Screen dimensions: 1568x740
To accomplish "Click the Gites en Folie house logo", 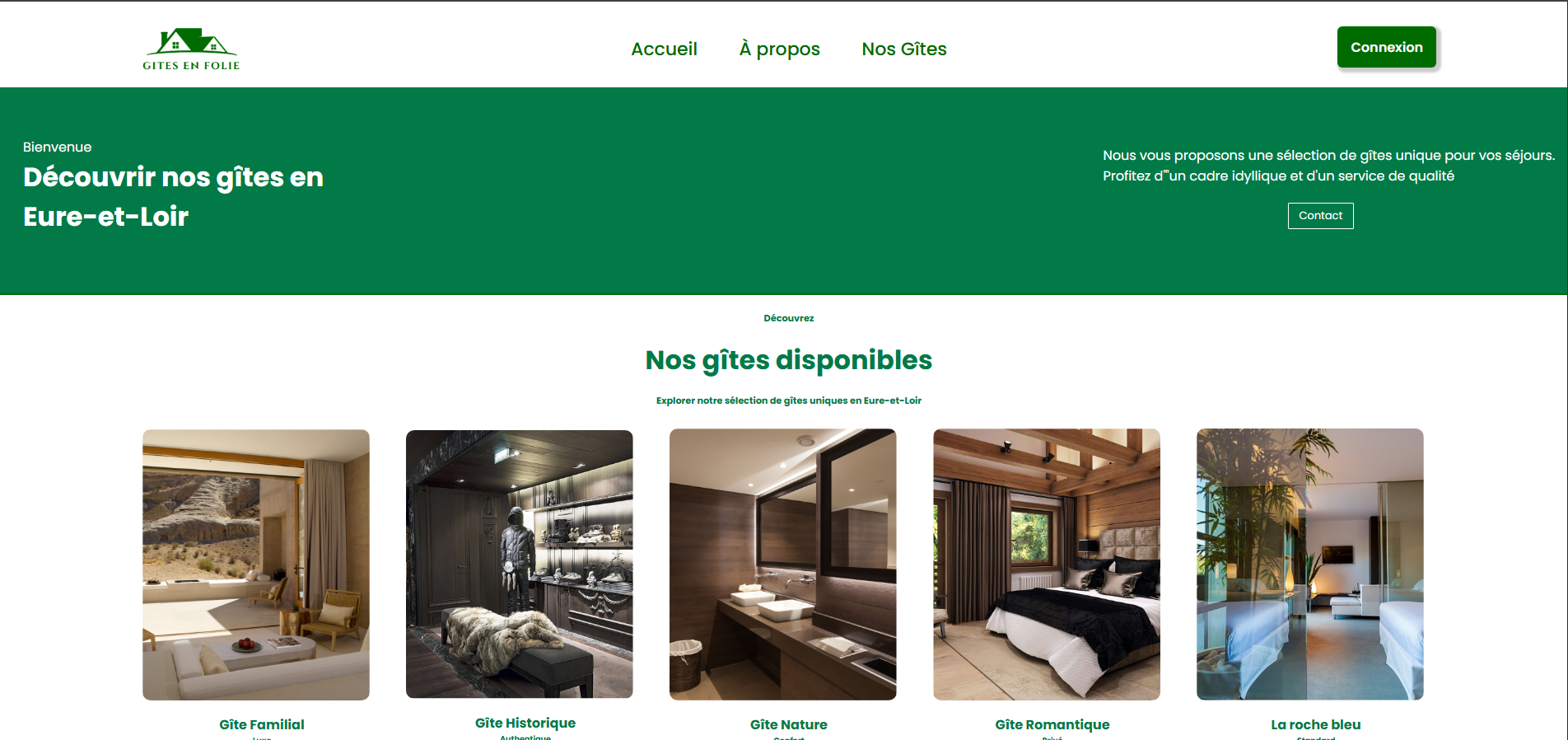I will tap(191, 49).
